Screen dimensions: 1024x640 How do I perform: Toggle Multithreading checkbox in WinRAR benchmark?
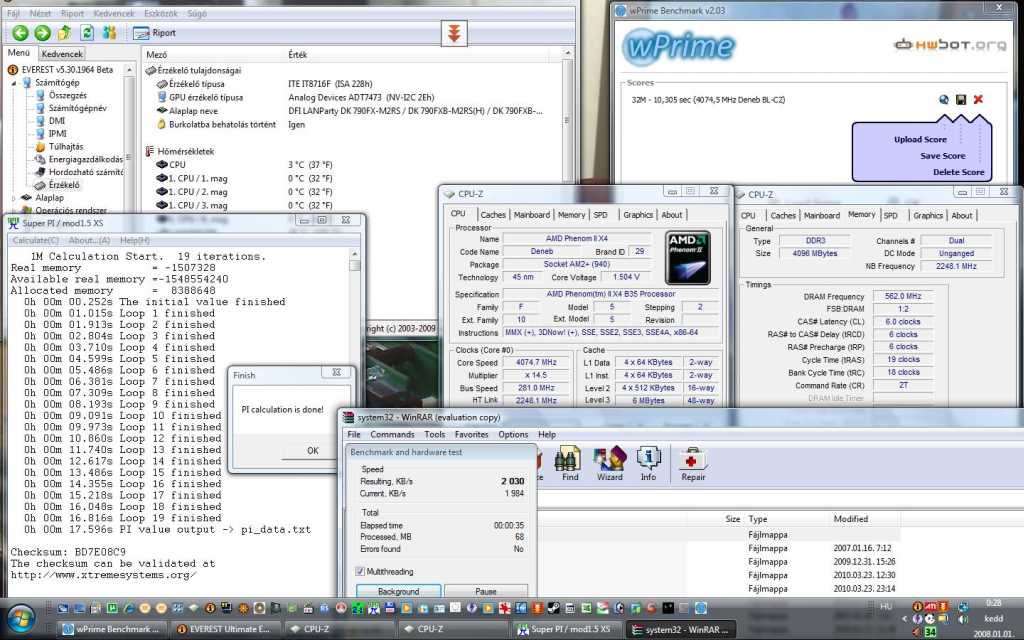click(360, 571)
